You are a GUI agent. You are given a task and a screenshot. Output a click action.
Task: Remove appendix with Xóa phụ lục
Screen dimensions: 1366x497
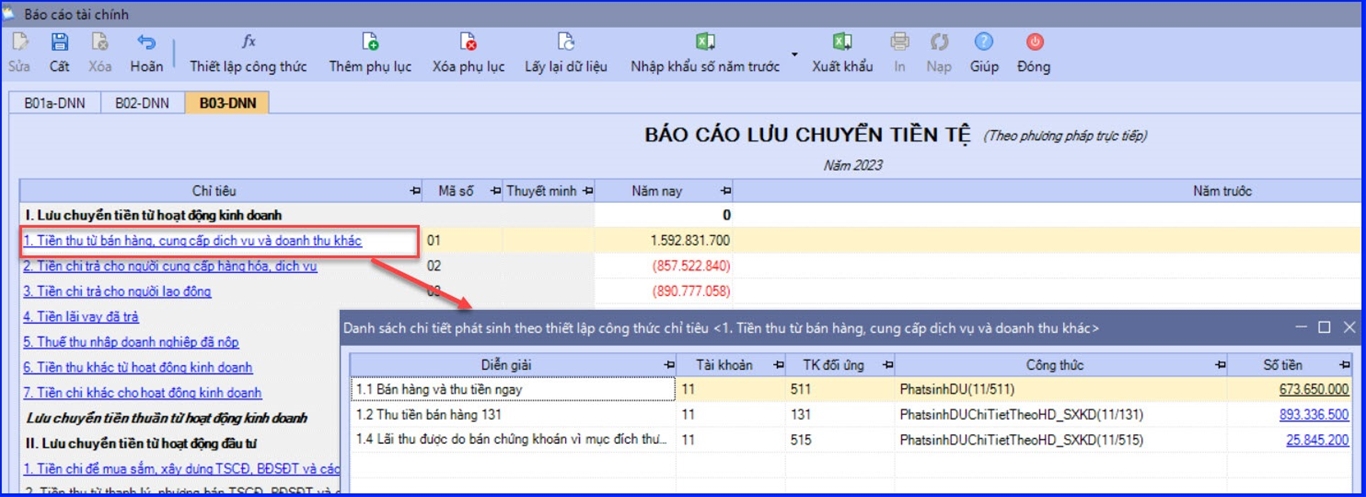tap(468, 54)
